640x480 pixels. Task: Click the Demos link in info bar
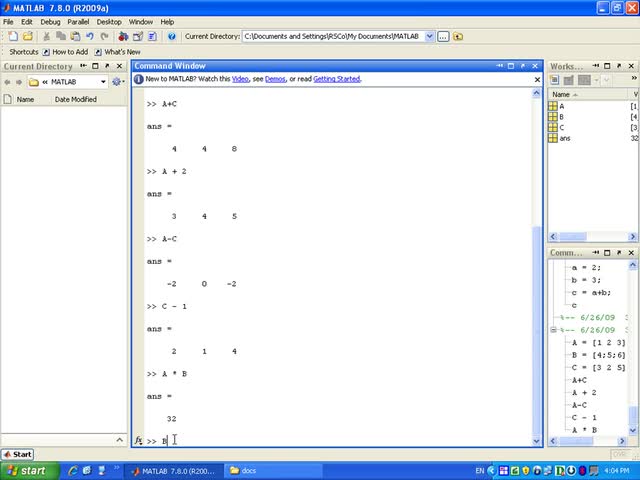click(275, 79)
